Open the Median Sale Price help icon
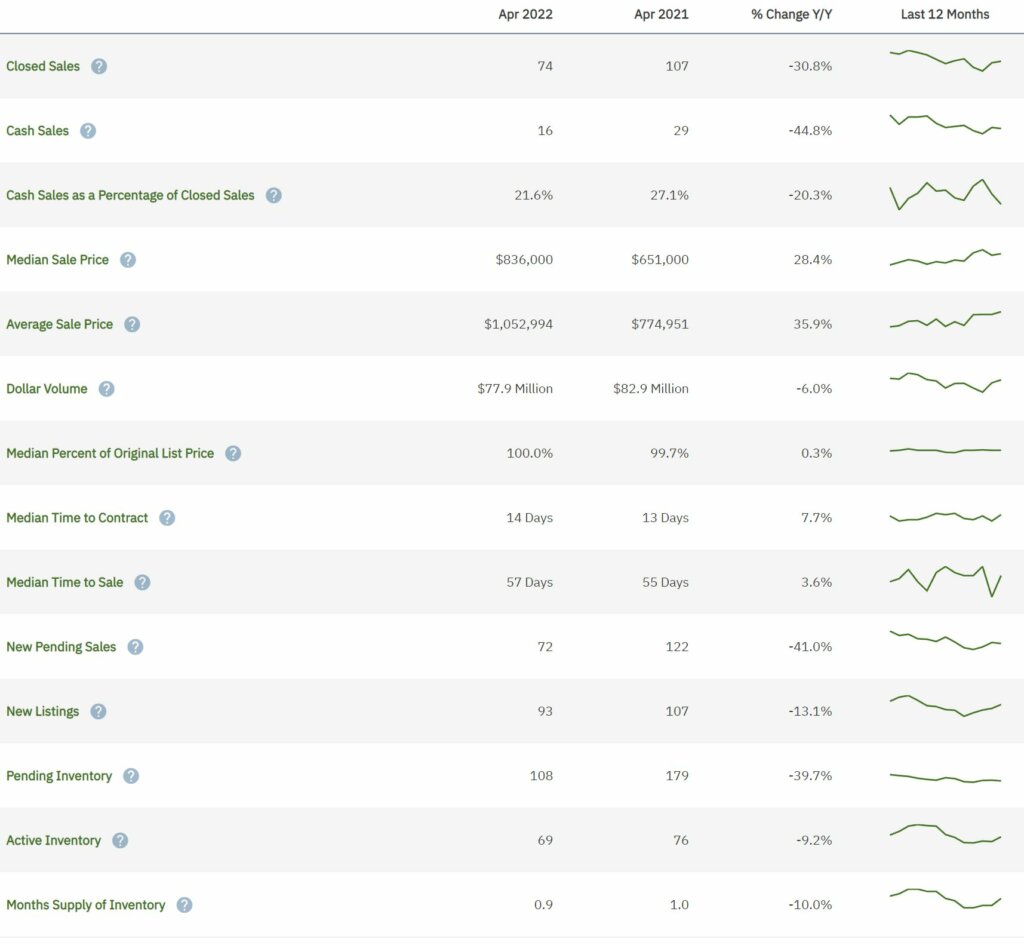This screenshot has height=945, width=1024. point(127,259)
